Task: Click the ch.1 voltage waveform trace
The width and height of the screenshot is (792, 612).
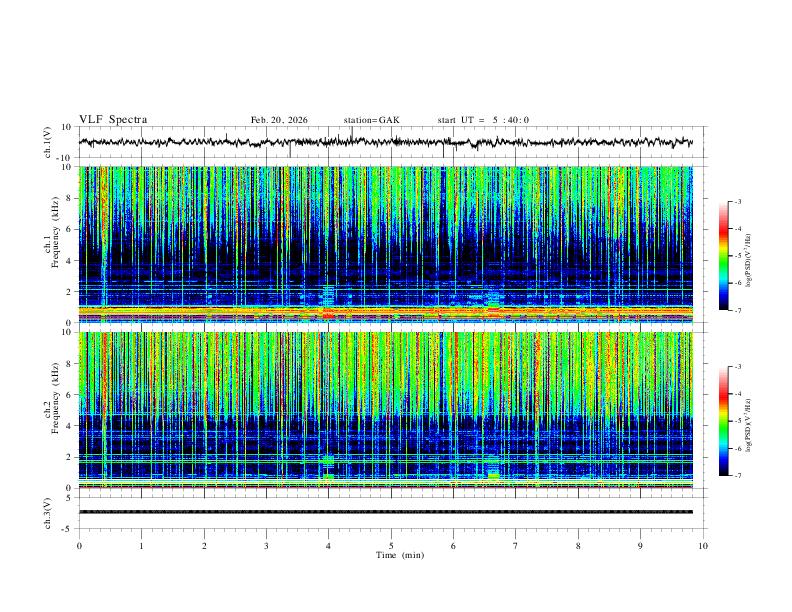Action: coord(386,142)
